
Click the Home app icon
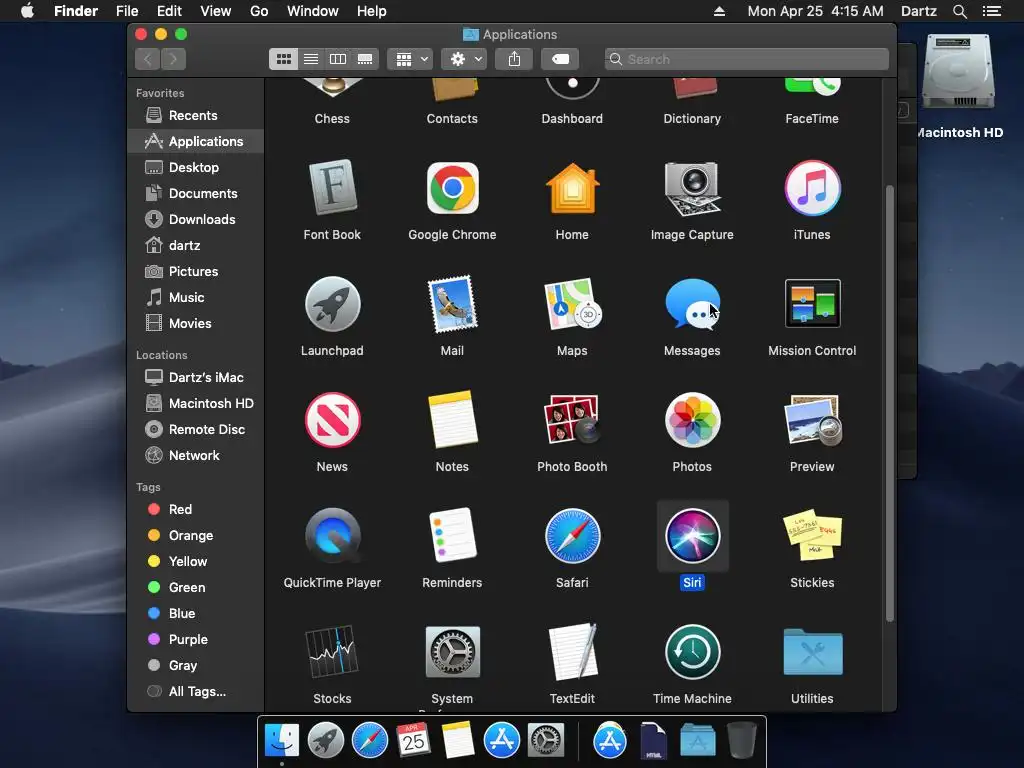point(572,189)
